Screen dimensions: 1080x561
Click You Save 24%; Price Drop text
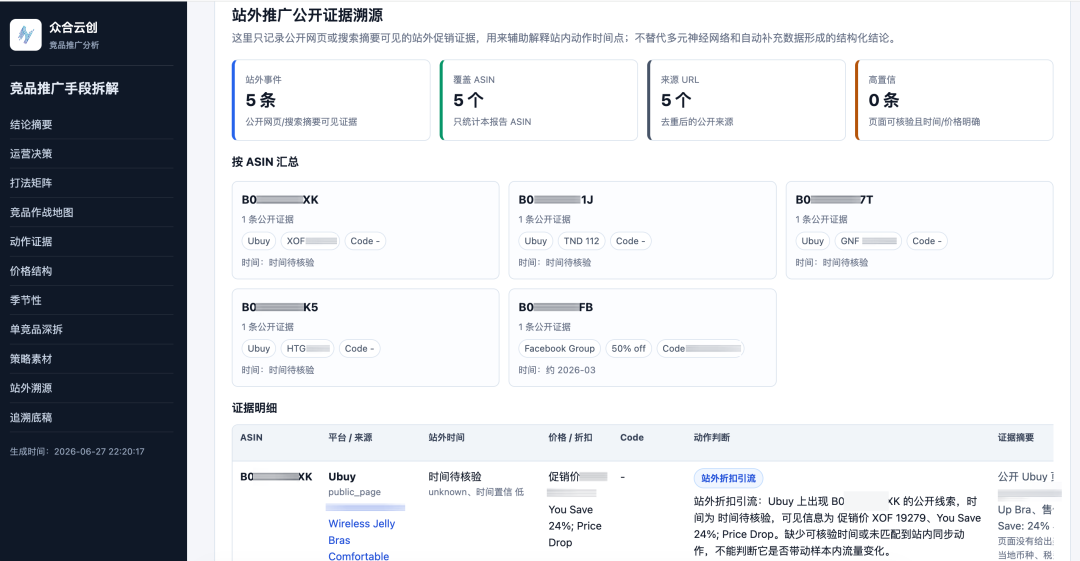pos(575,526)
